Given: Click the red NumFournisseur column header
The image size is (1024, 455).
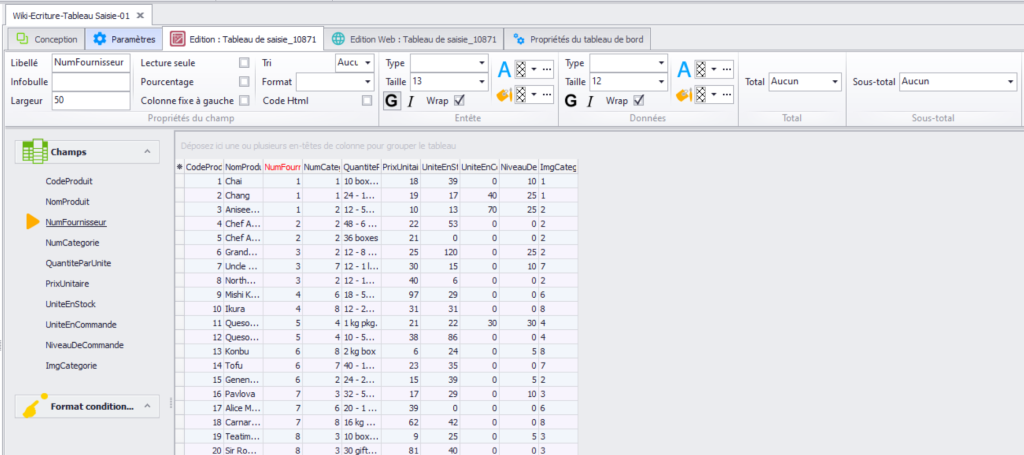Looking at the screenshot, I should point(283,167).
